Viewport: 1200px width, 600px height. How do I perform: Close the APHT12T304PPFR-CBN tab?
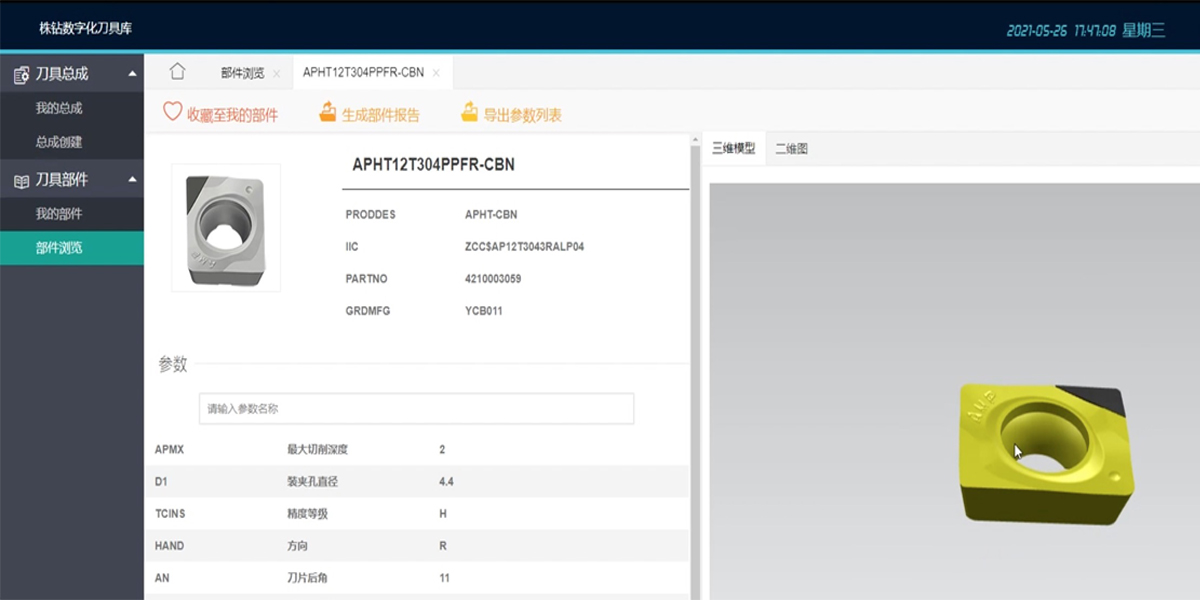(436, 73)
